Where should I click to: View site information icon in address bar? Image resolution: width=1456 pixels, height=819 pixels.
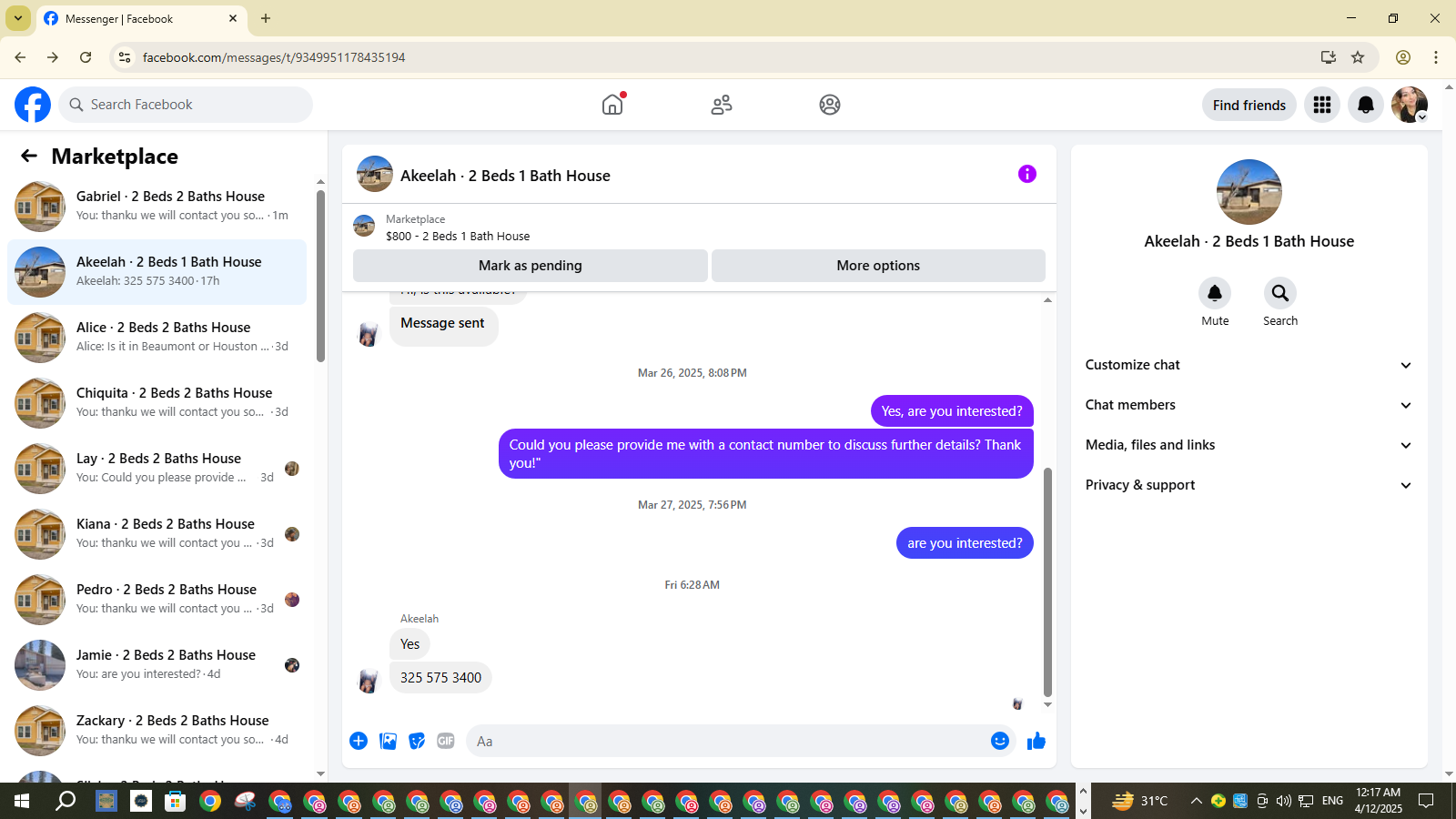click(125, 57)
